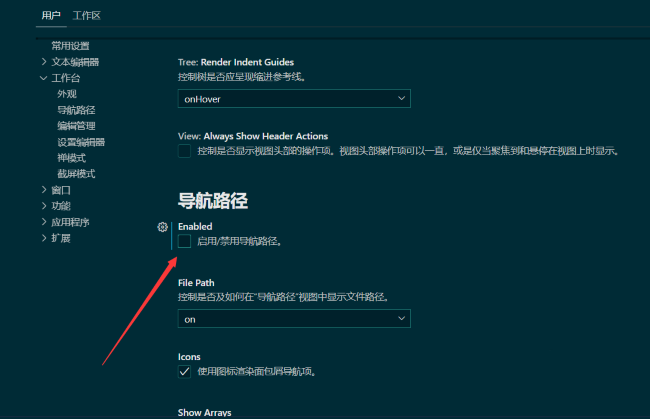Screen dimensions: 650x419
Task: Select 导航路径 in the sidebar tree
Action: click(76, 110)
